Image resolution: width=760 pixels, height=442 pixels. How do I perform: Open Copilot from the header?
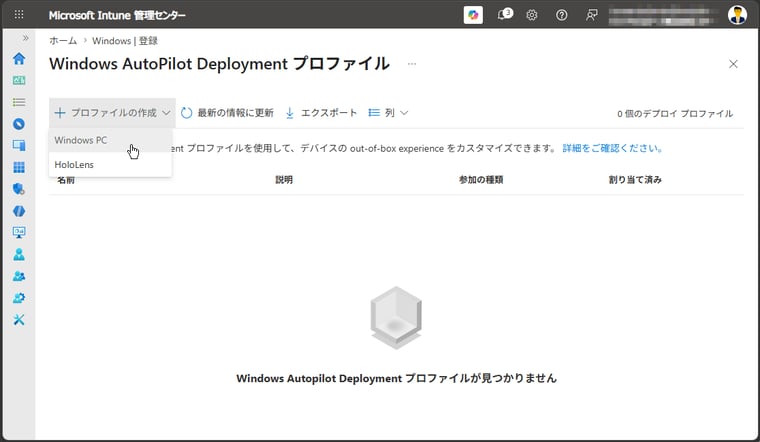point(473,15)
